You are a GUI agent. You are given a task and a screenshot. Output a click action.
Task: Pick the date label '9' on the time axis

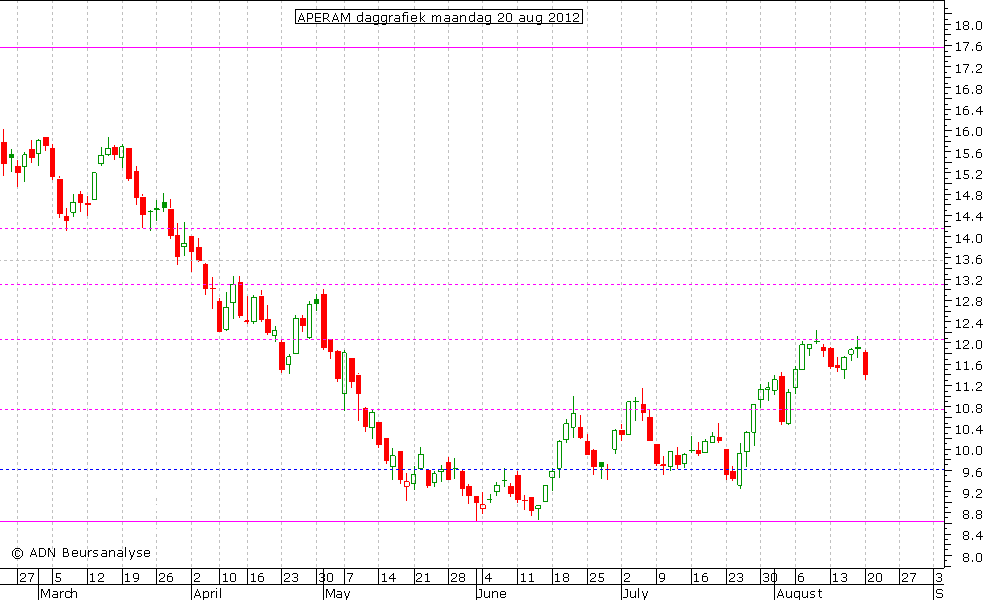[662, 577]
